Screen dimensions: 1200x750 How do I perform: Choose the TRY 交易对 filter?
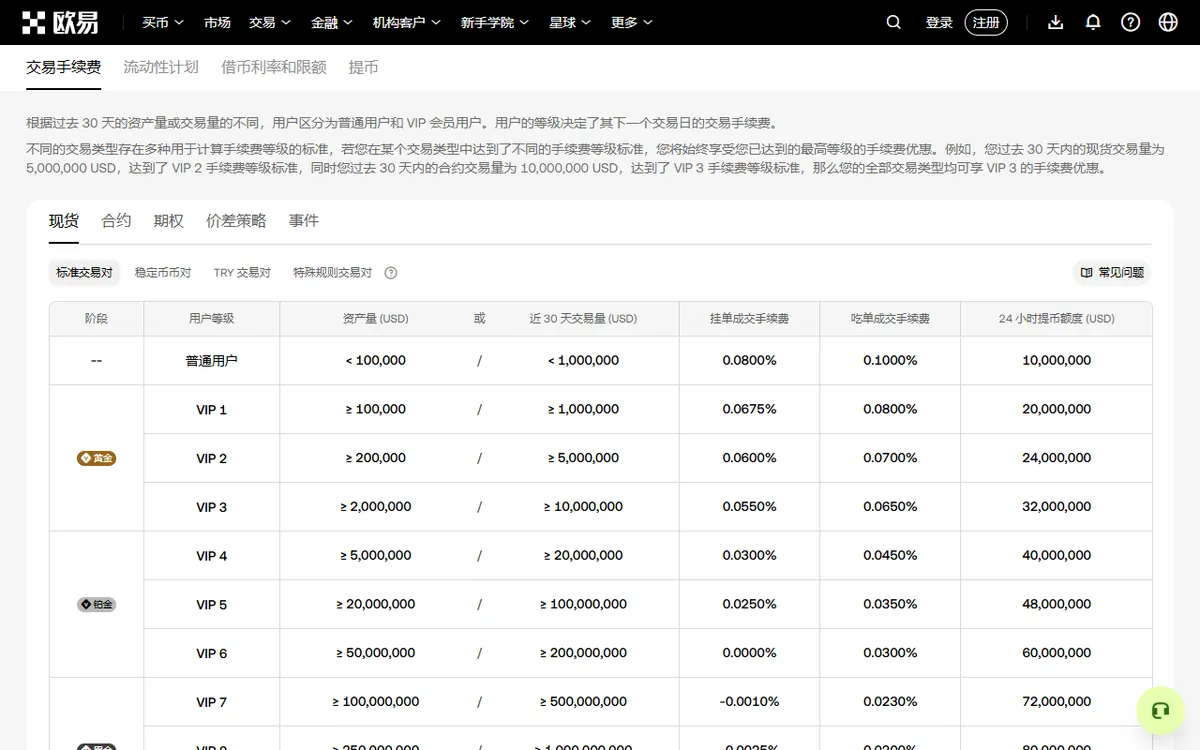242,273
